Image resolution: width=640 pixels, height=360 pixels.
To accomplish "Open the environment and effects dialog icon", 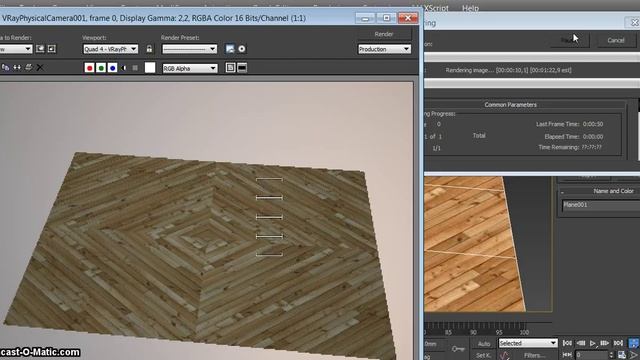I will (x=242, y=49).
